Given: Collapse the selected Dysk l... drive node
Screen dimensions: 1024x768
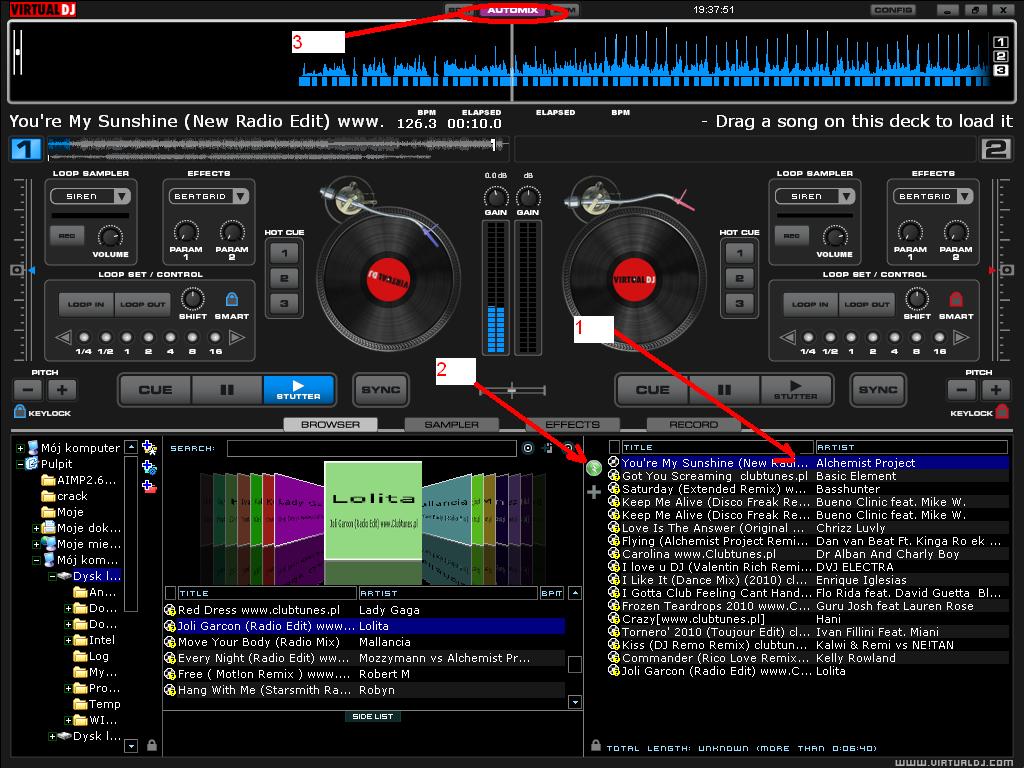Looking at the screenshot, I should click(x=52, y=577).
